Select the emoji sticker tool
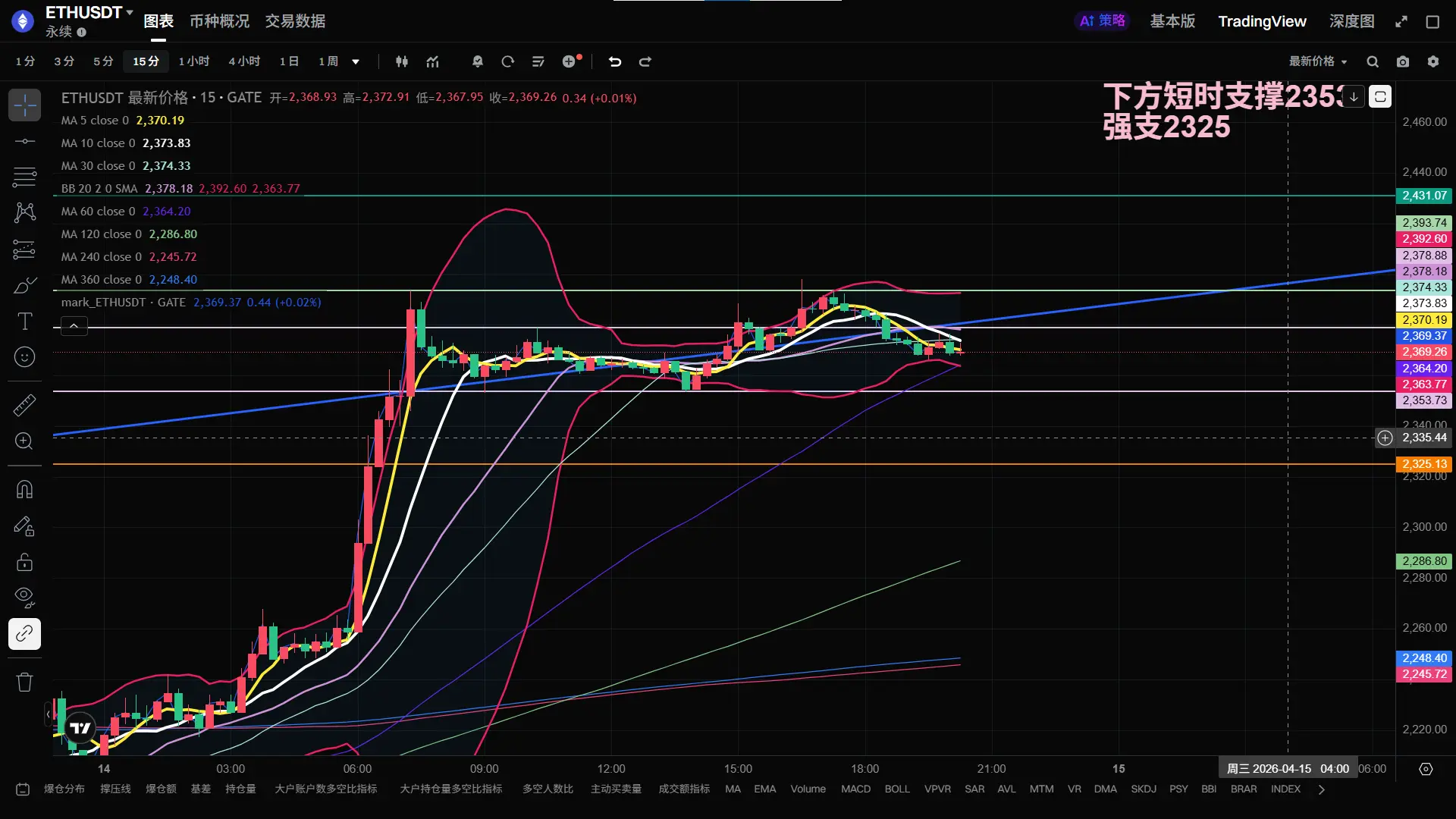Image resolution: width=1456 pixels, height=819 pixels. [24, 357]
